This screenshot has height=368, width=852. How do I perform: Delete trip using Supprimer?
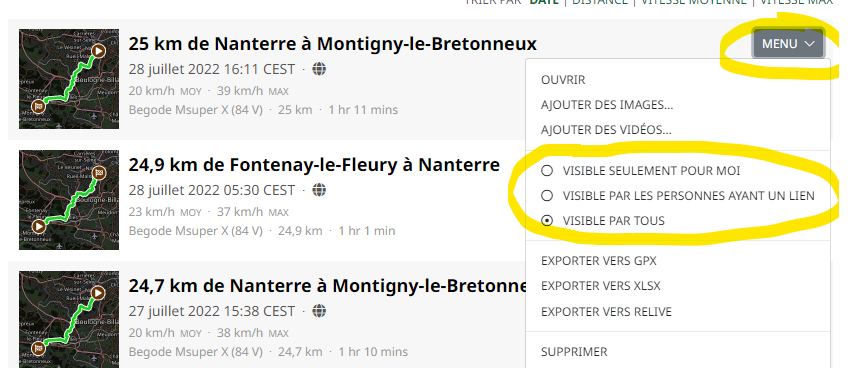(x=574, y=352)
